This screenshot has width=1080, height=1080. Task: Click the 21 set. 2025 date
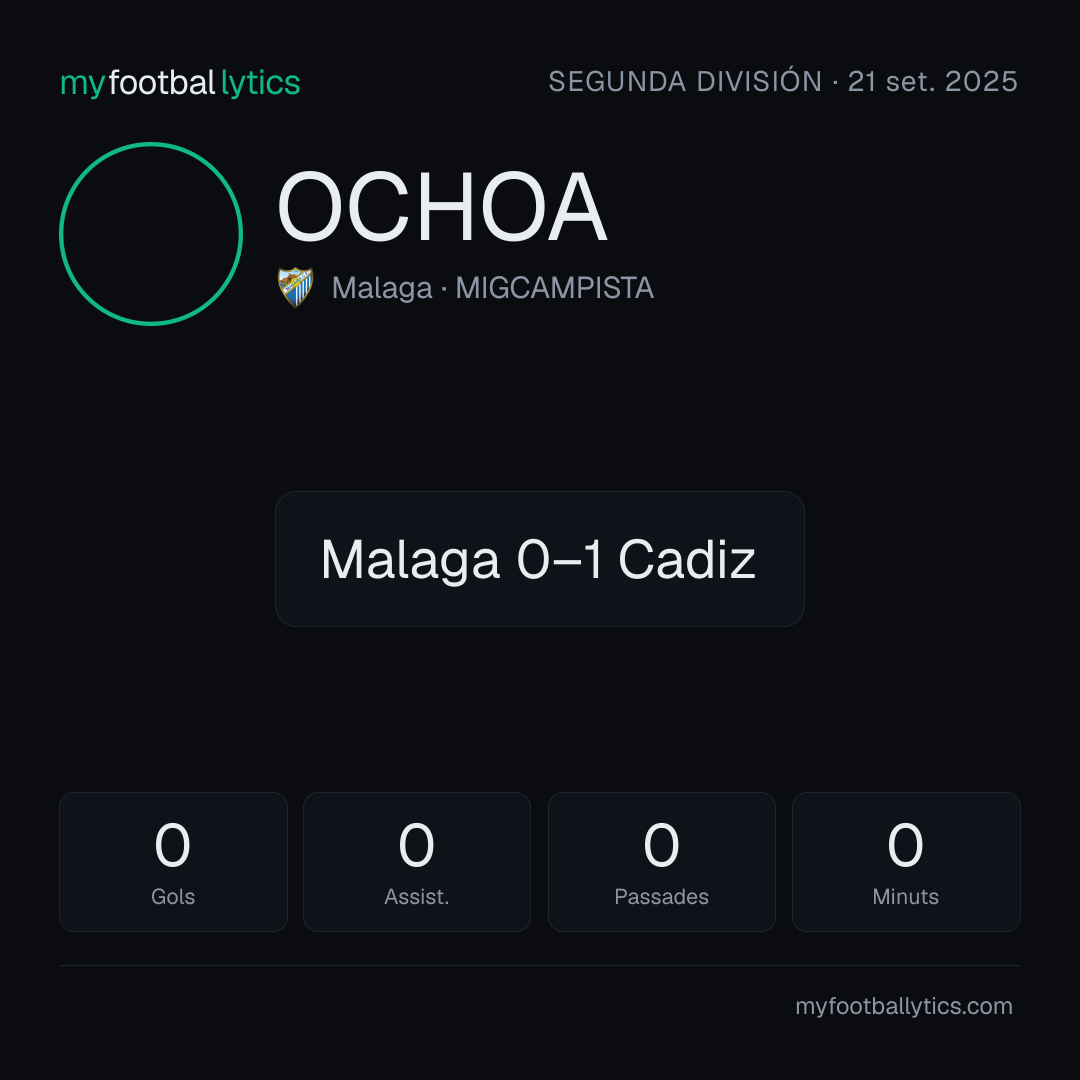(x=933, y=81)
